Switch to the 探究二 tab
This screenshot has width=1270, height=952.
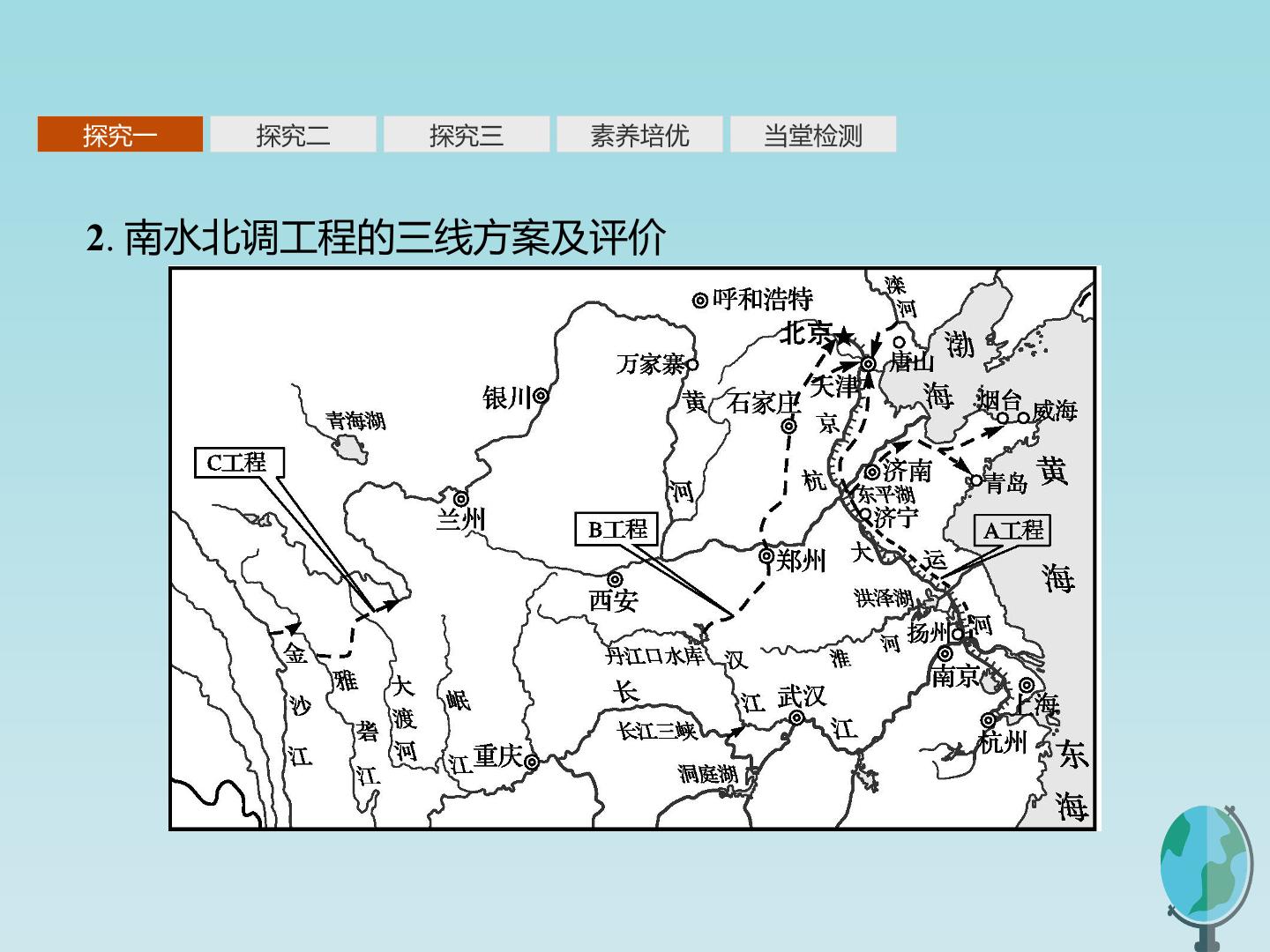click(293, 134)
